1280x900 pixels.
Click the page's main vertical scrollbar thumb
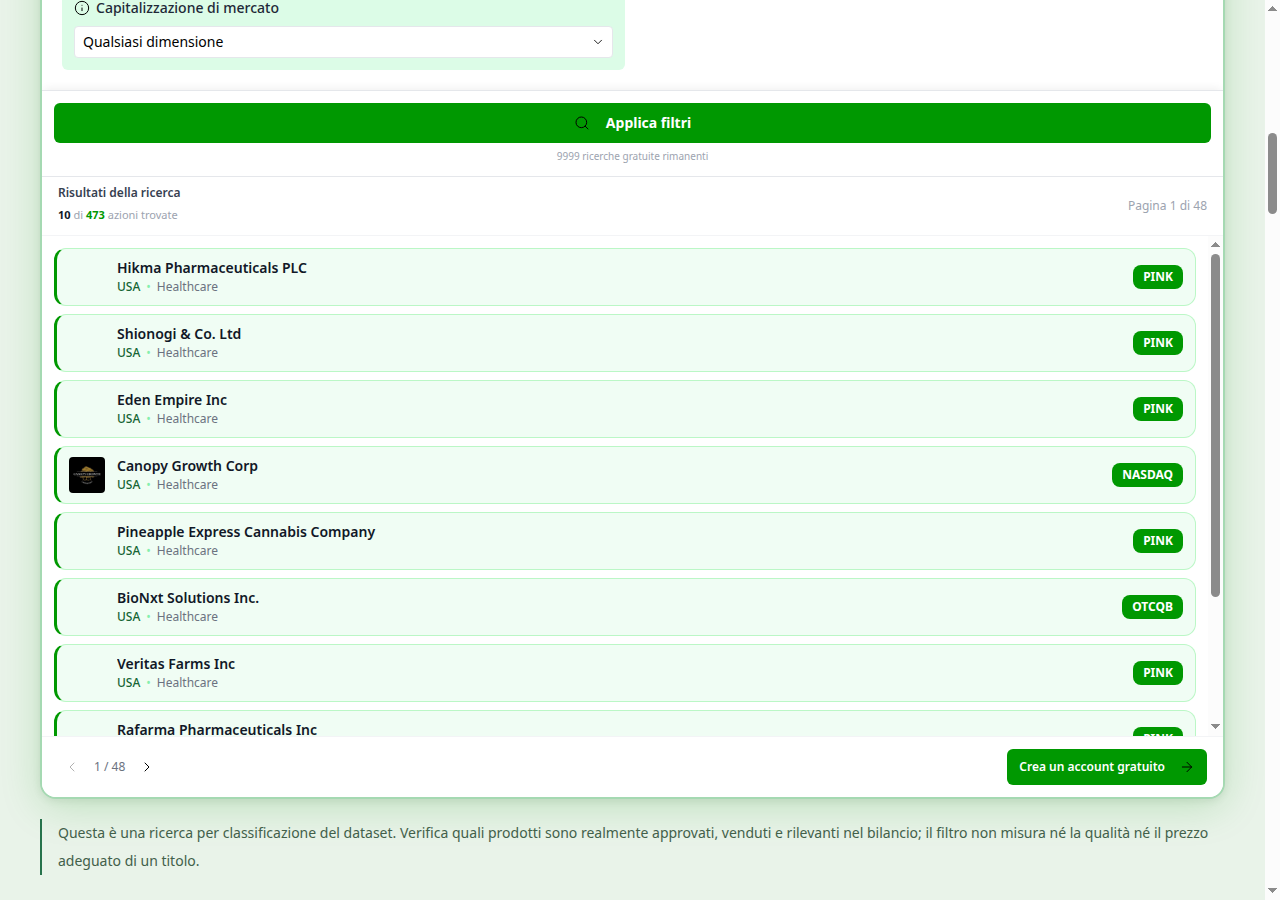(x=1273, y=173)
